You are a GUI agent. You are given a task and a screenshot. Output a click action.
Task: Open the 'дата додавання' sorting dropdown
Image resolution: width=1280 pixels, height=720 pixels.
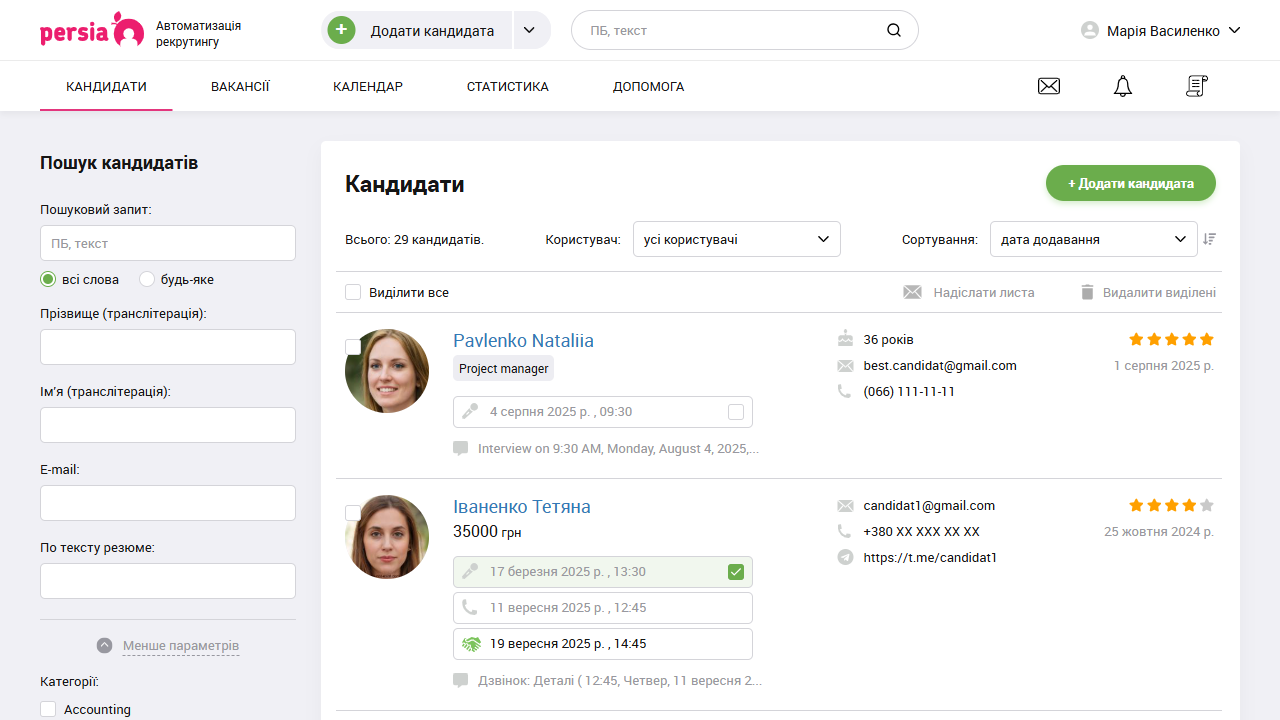(1093, 239)
